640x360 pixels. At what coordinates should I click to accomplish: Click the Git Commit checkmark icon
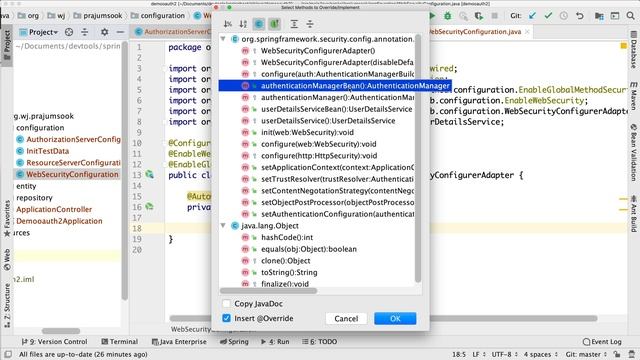click(548, 16)
